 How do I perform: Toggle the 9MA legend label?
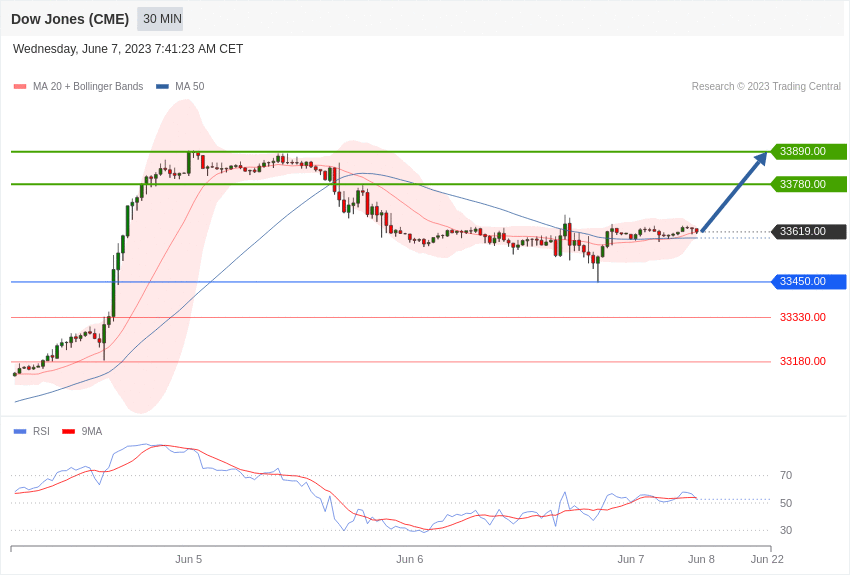tap(92, 432)
